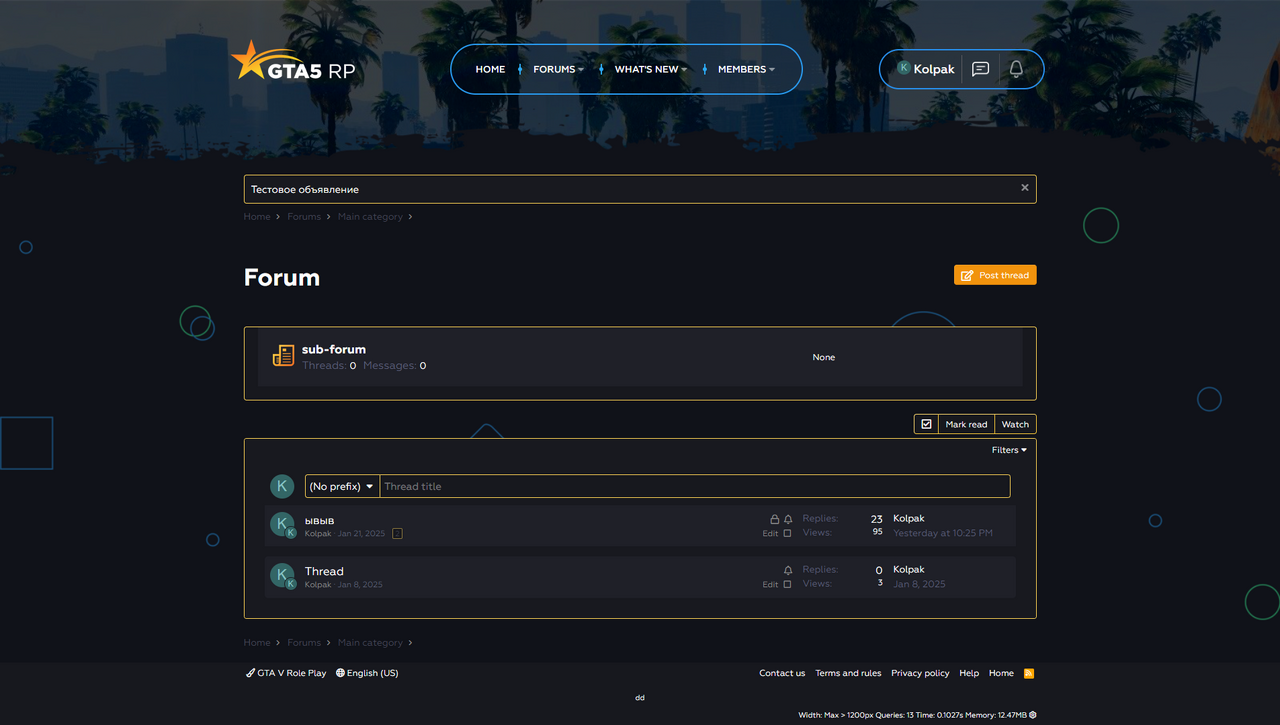The width and height of the screenshot is (1280, 725).
Task: Tick the checkbox for the ывыв thread
Action: [x=788, y=534]
